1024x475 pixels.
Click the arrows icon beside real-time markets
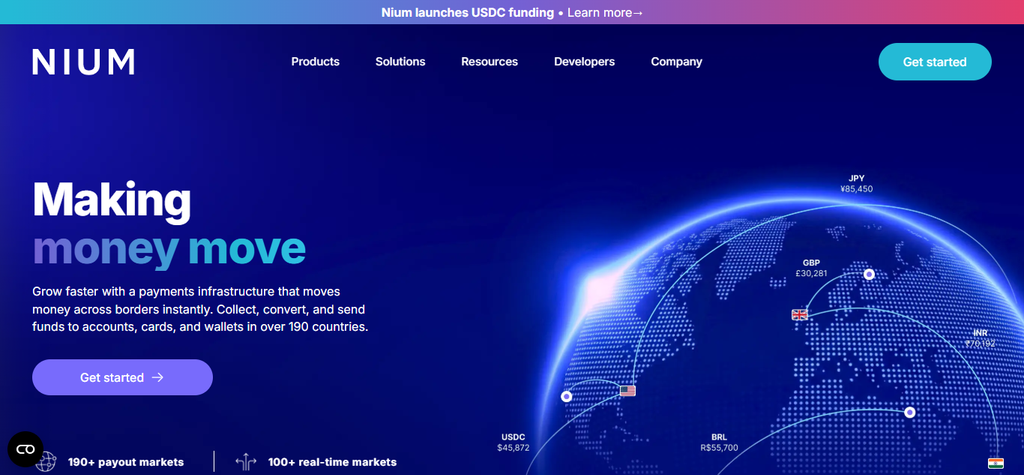pyautogui.click(x=246, y=462)
